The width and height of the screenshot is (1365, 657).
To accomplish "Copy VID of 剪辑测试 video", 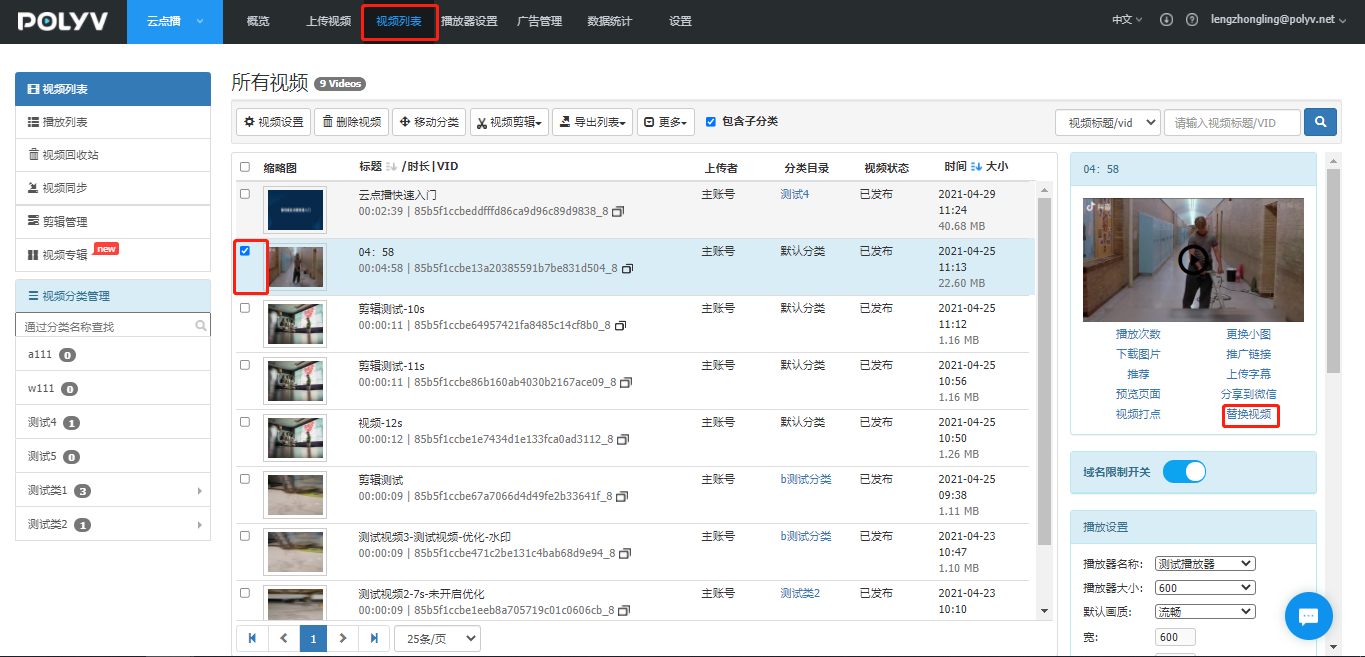I will coord(622,497).
